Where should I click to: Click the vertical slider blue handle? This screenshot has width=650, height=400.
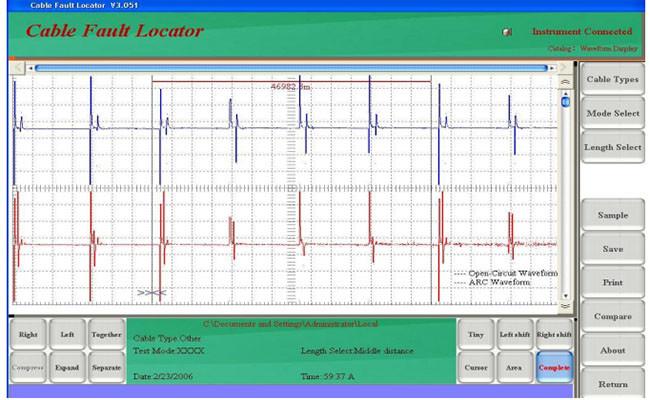565,102
